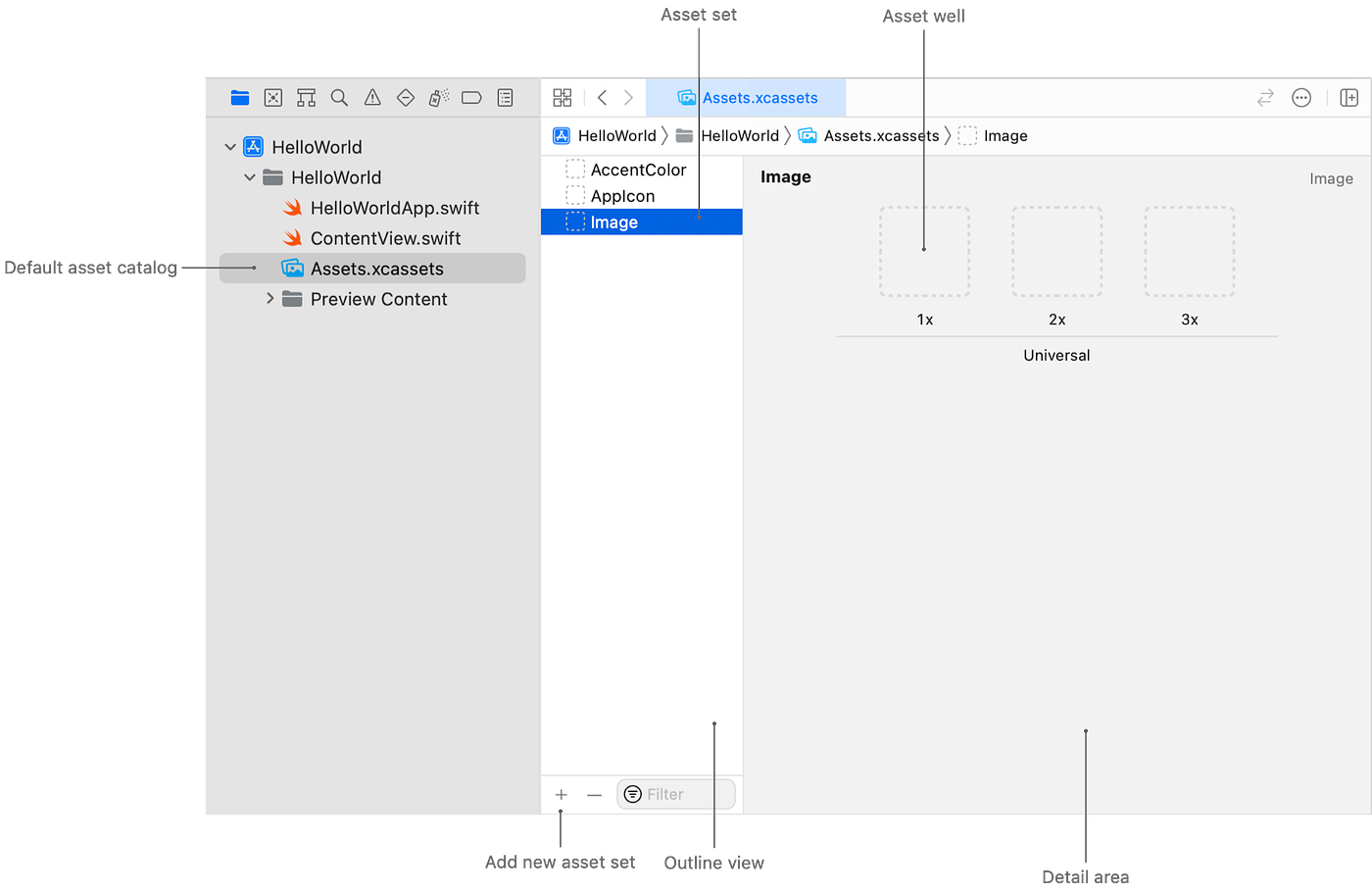The height and width of the screenshot is (891, 1372).
Task: Open the editor options ellipsis menu
Action: coord(1301,98)
